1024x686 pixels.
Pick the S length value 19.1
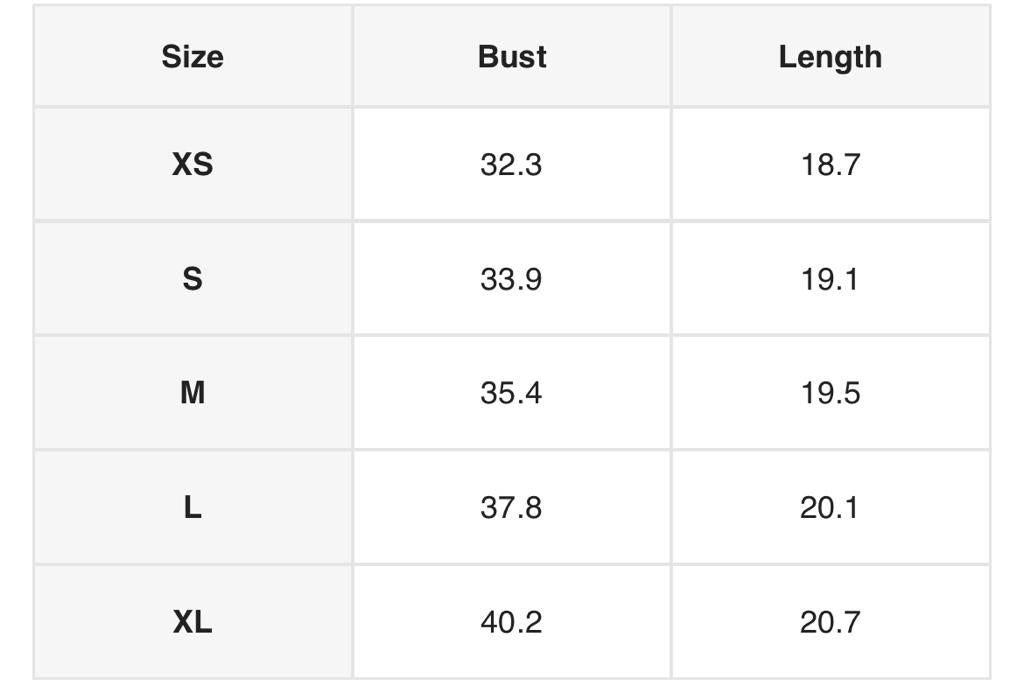(830, 279)
